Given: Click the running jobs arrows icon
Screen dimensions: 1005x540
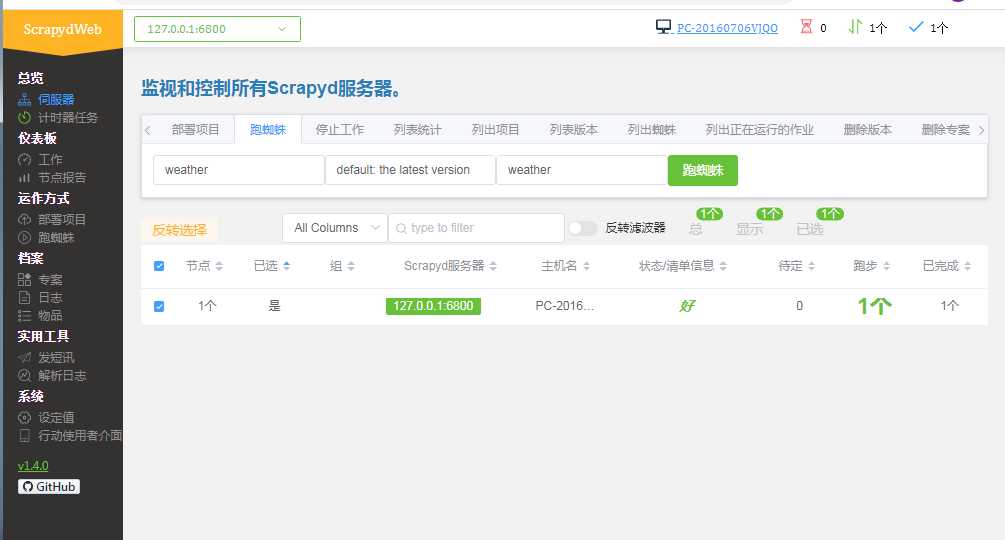Looking at the screenshot, I should [x=855, y=27].
